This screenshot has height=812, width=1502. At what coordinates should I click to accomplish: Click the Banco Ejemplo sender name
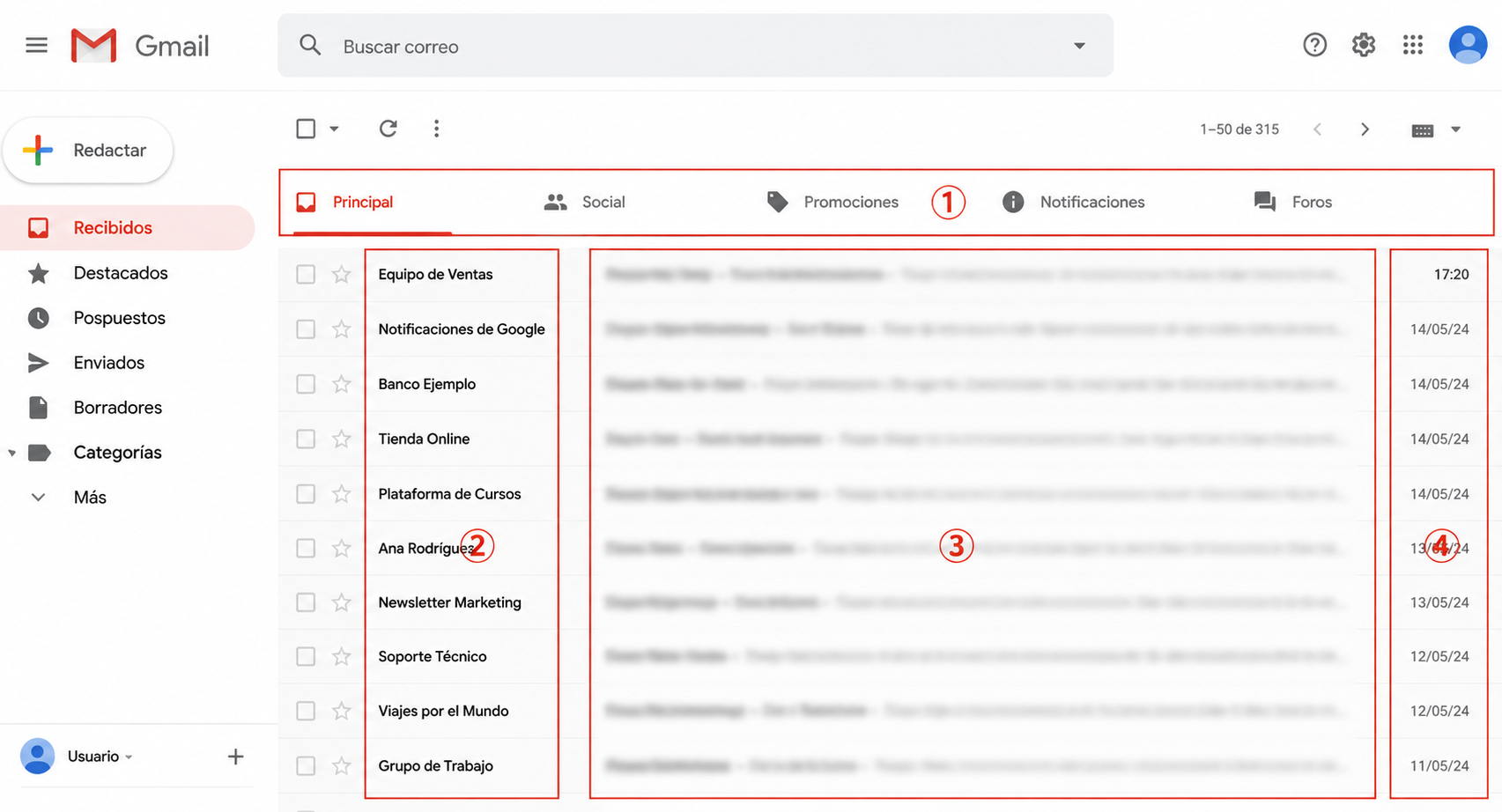[427, 384]
